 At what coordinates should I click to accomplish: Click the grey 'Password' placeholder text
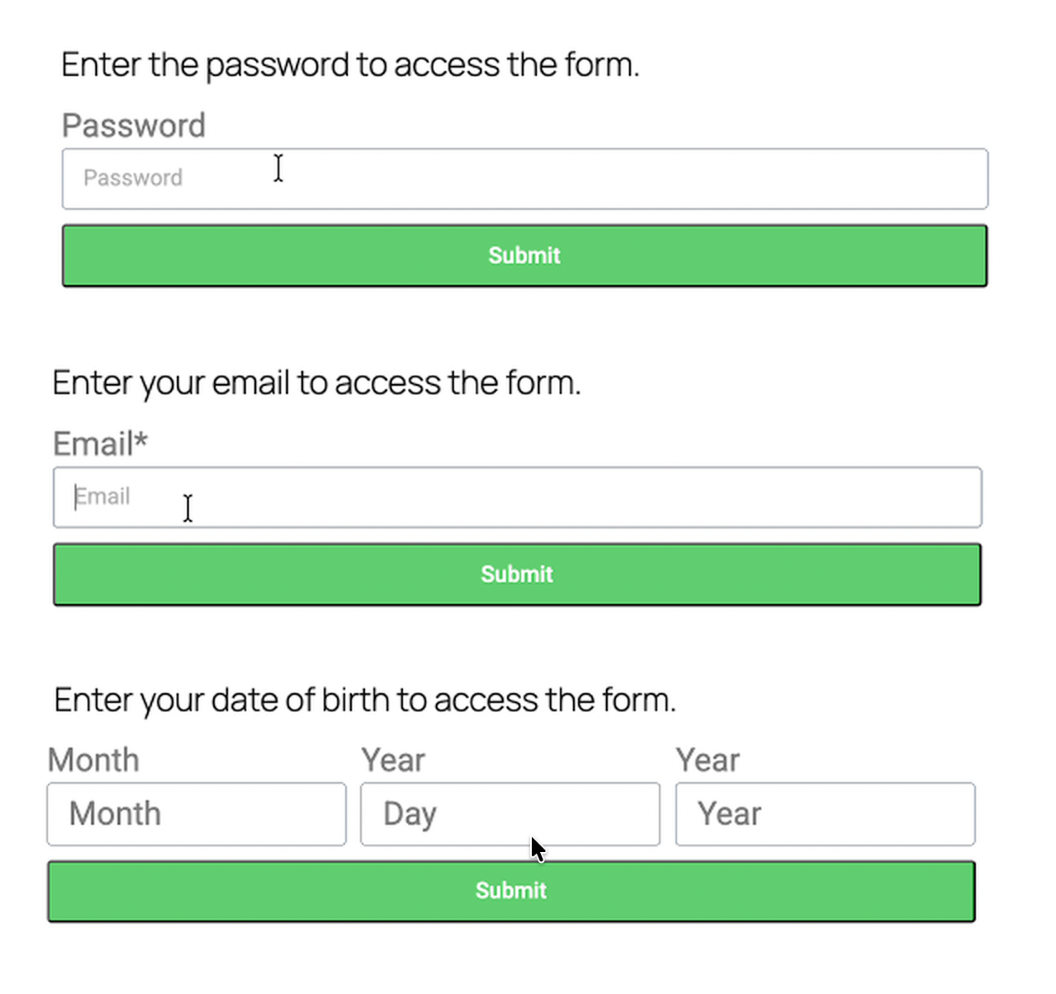[x=133, y=178]
